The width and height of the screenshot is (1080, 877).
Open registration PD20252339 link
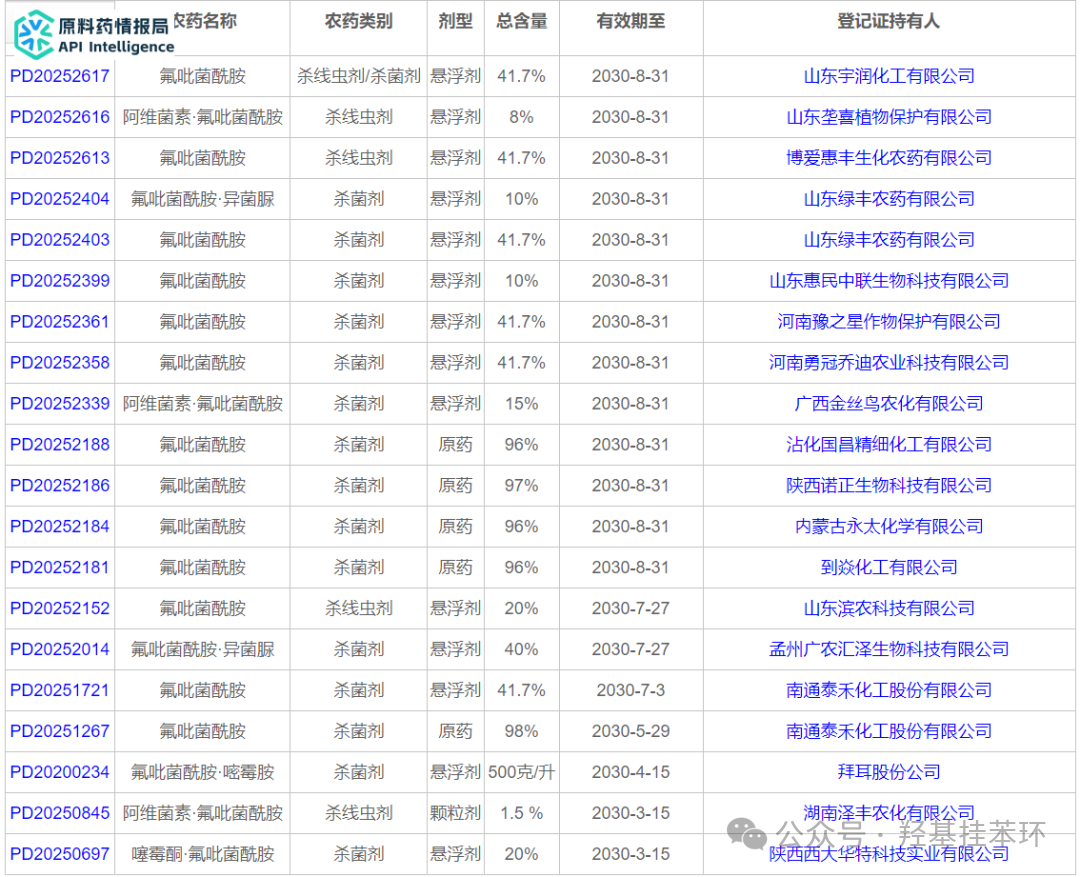60,404
